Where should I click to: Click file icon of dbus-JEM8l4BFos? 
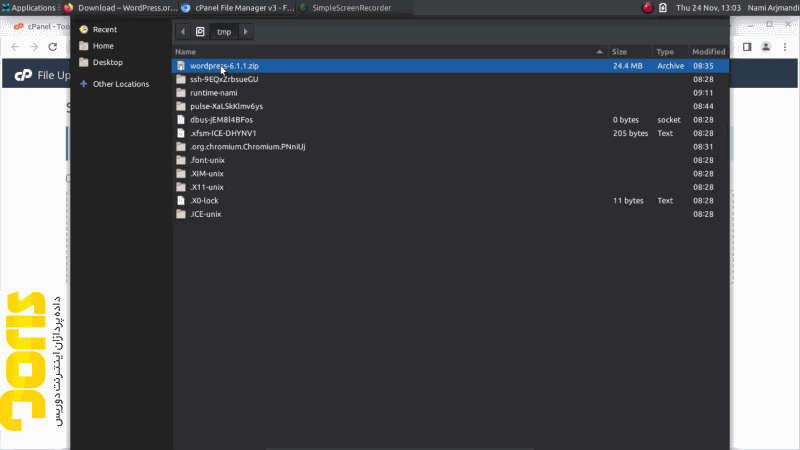[x=181, y=120]
